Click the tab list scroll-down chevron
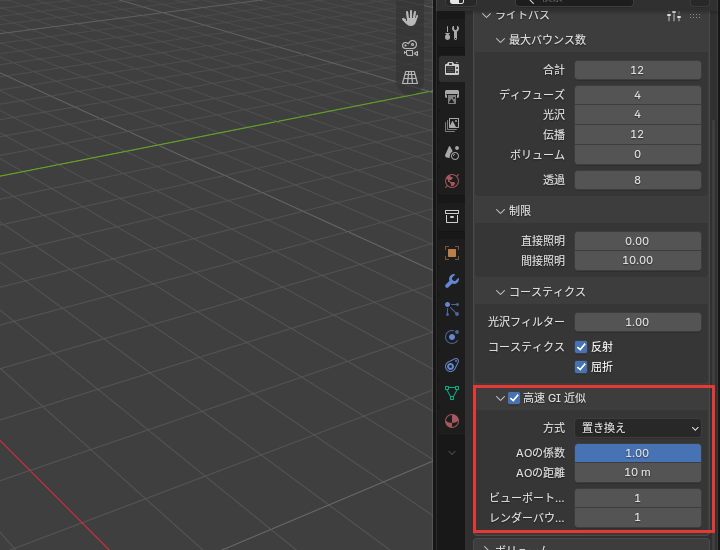 pyautogui.click(x=452, y=453)
